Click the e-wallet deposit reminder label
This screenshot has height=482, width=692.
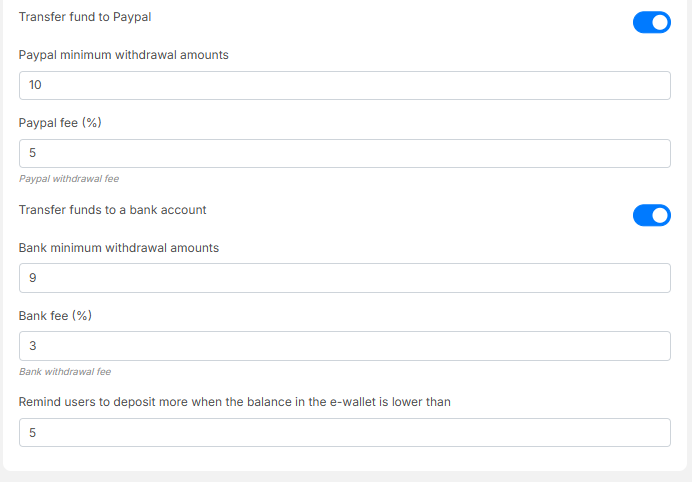235,402
